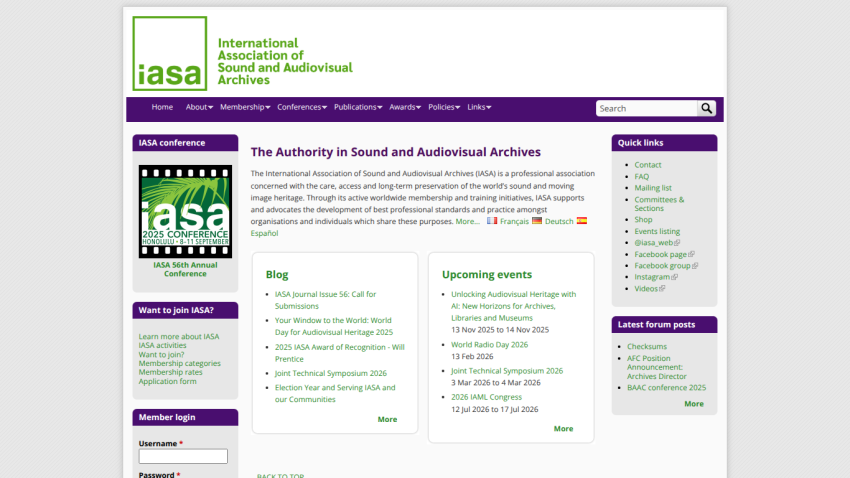Click the German flag icon
Screen dimensions: 850x478
[x=537, y=221]
